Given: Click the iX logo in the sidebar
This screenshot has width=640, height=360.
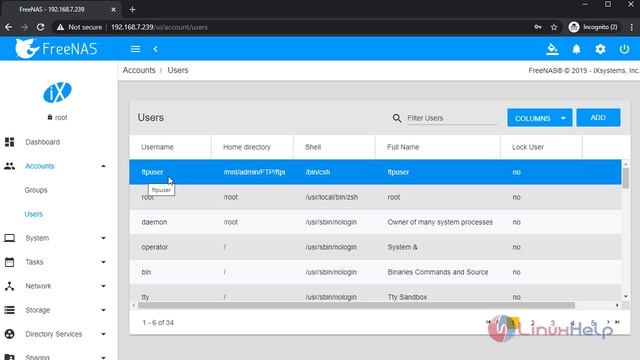Looking at the screenshot, I should (x=57, y=92).
